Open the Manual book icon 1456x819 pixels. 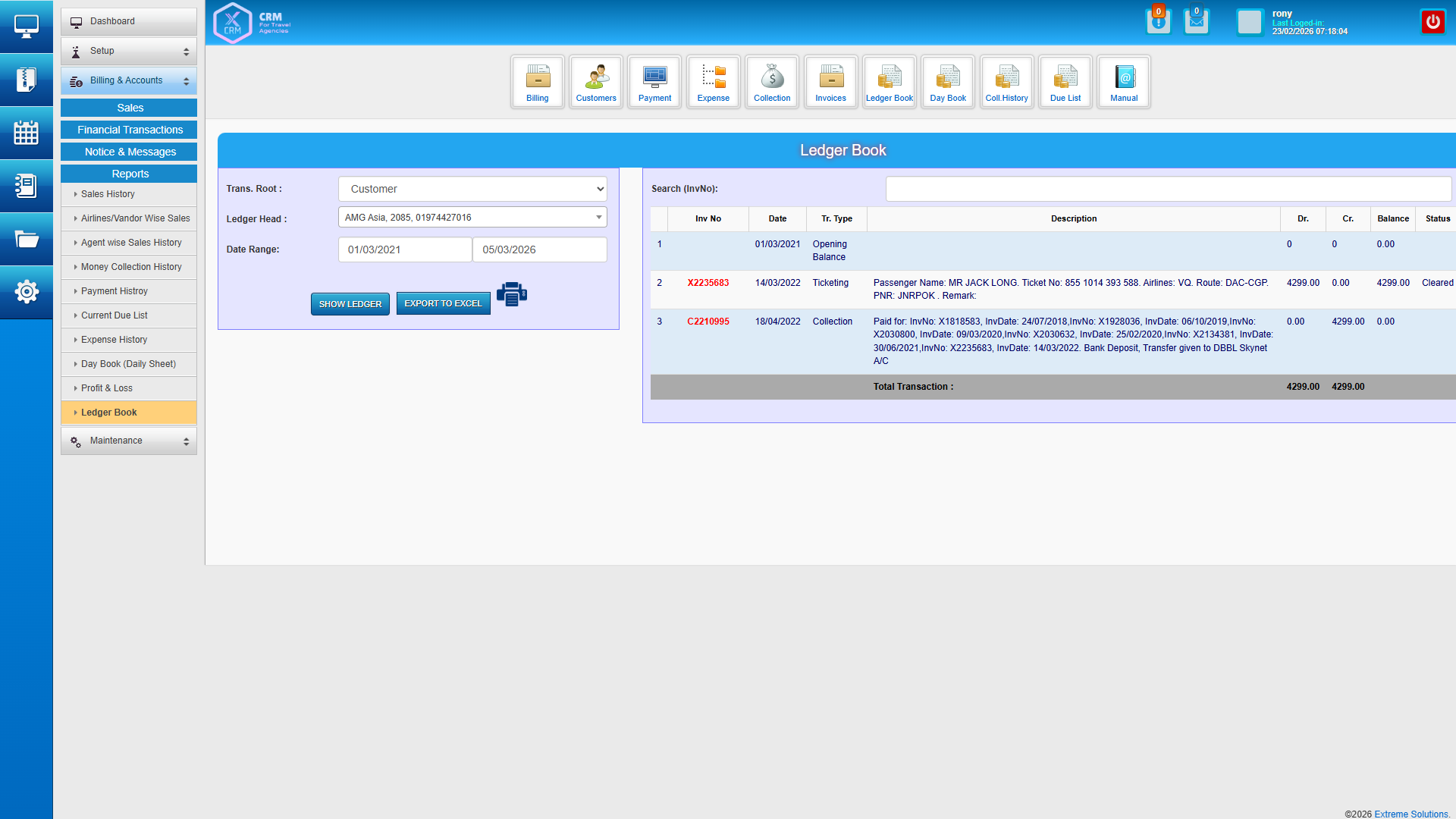click(x=1124, y=81)
